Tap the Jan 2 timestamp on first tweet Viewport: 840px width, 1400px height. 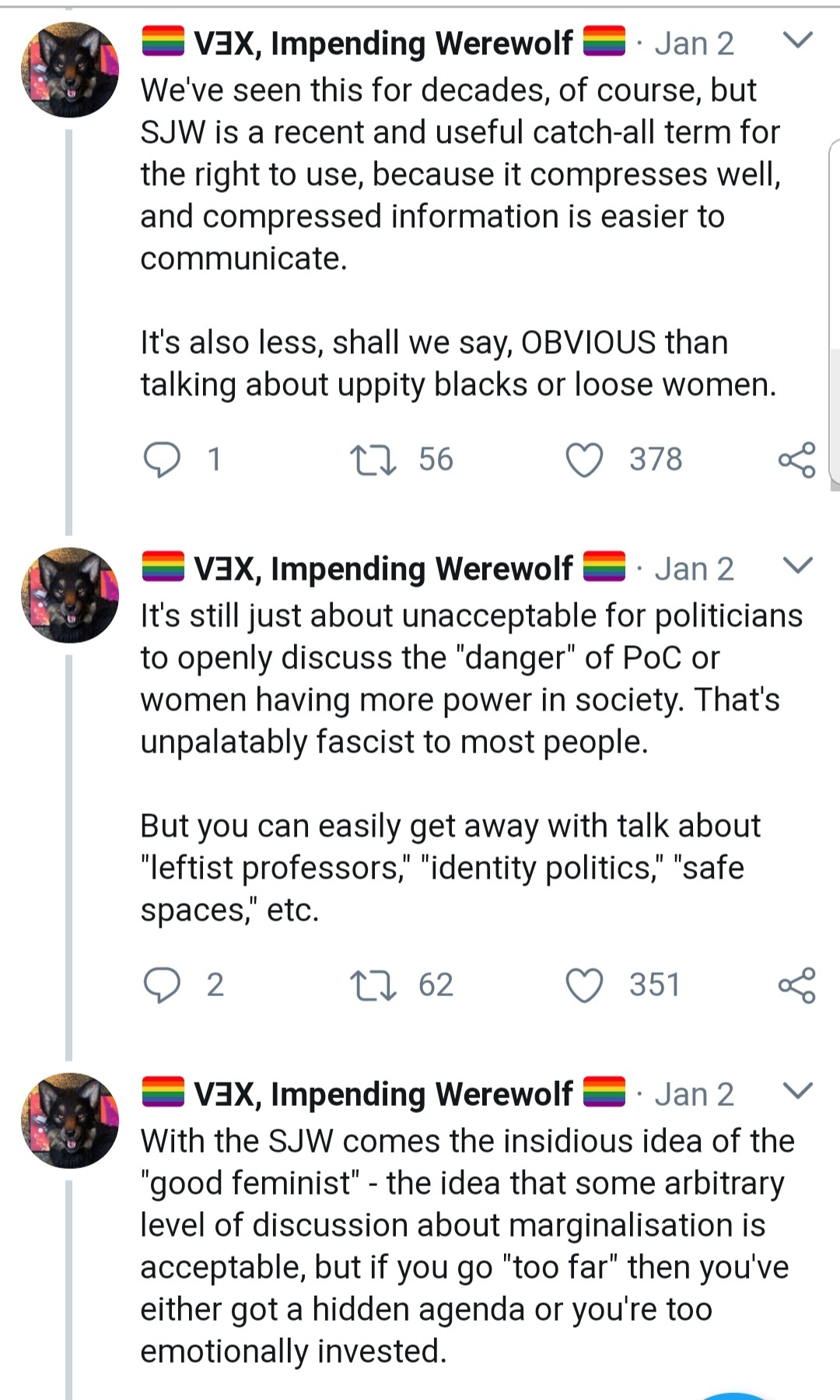pyautogui.click(x=694, y=44)
